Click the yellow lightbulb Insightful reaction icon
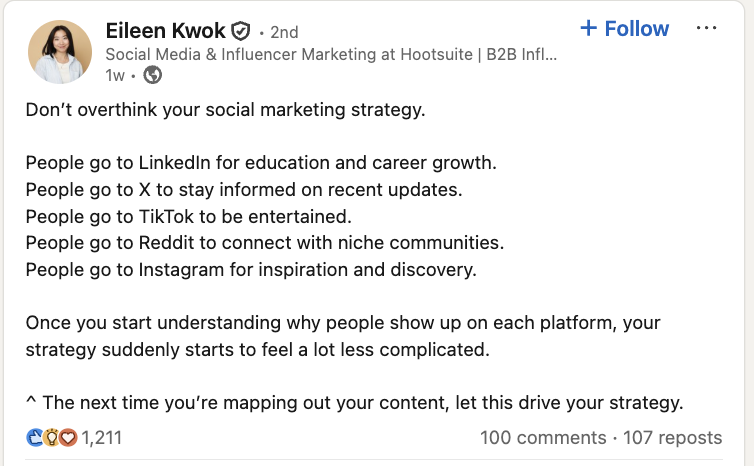Screen dimensions: 754x466 (x=50, y=438)
